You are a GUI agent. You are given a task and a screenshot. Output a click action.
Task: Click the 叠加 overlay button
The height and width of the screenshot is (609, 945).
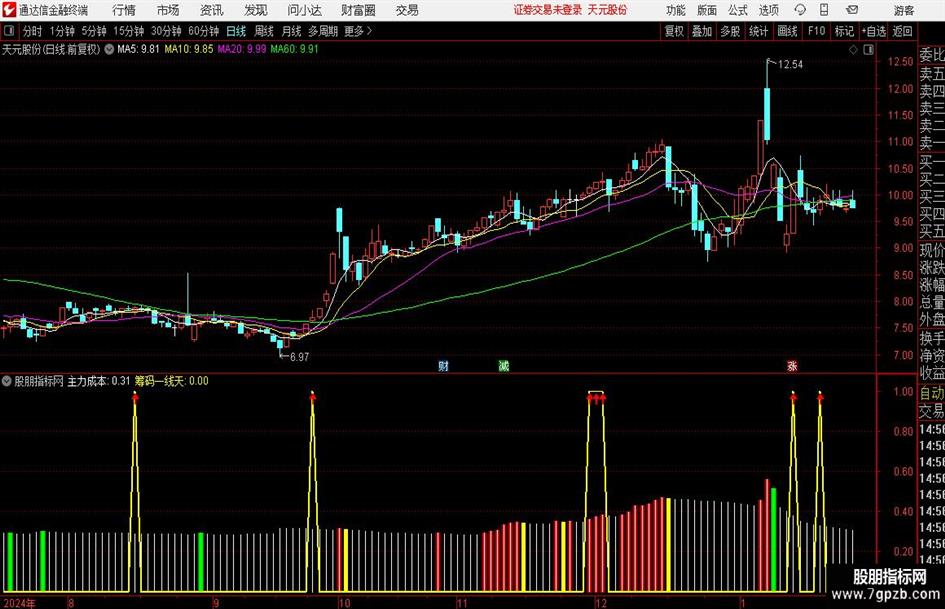point(702,31)
